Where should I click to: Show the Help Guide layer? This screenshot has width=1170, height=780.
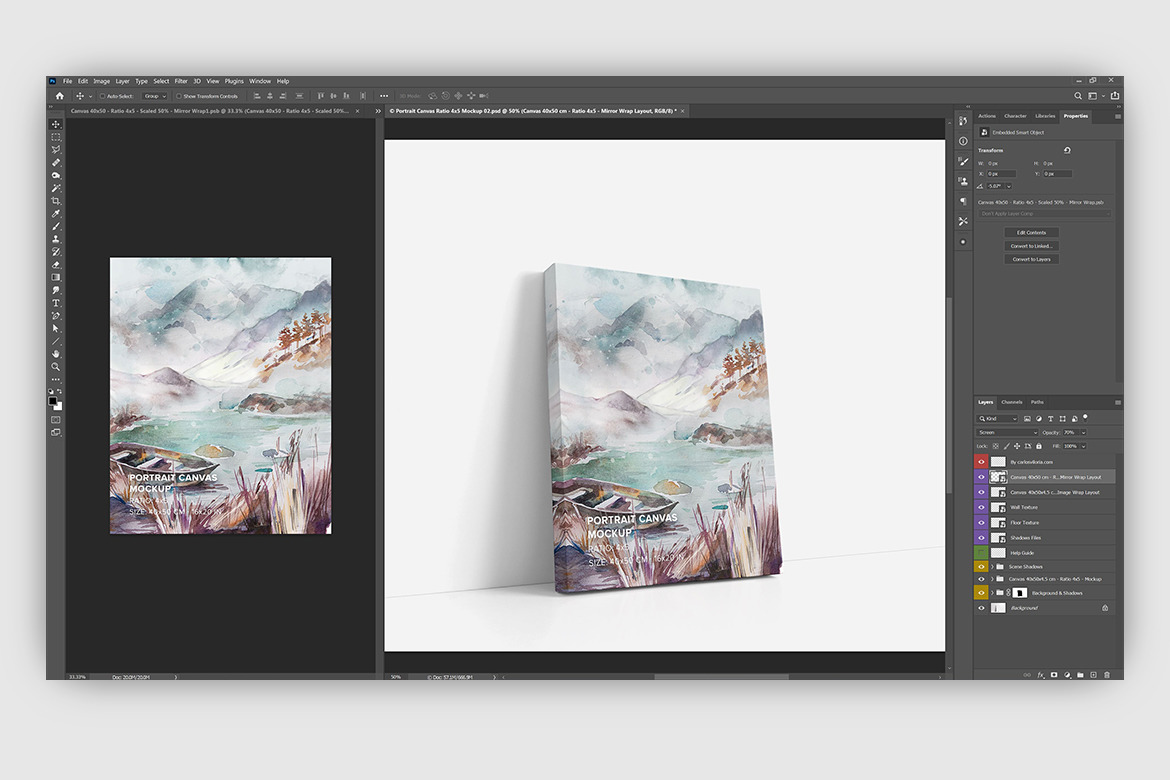pyautogui.click(x=981, y=552)
